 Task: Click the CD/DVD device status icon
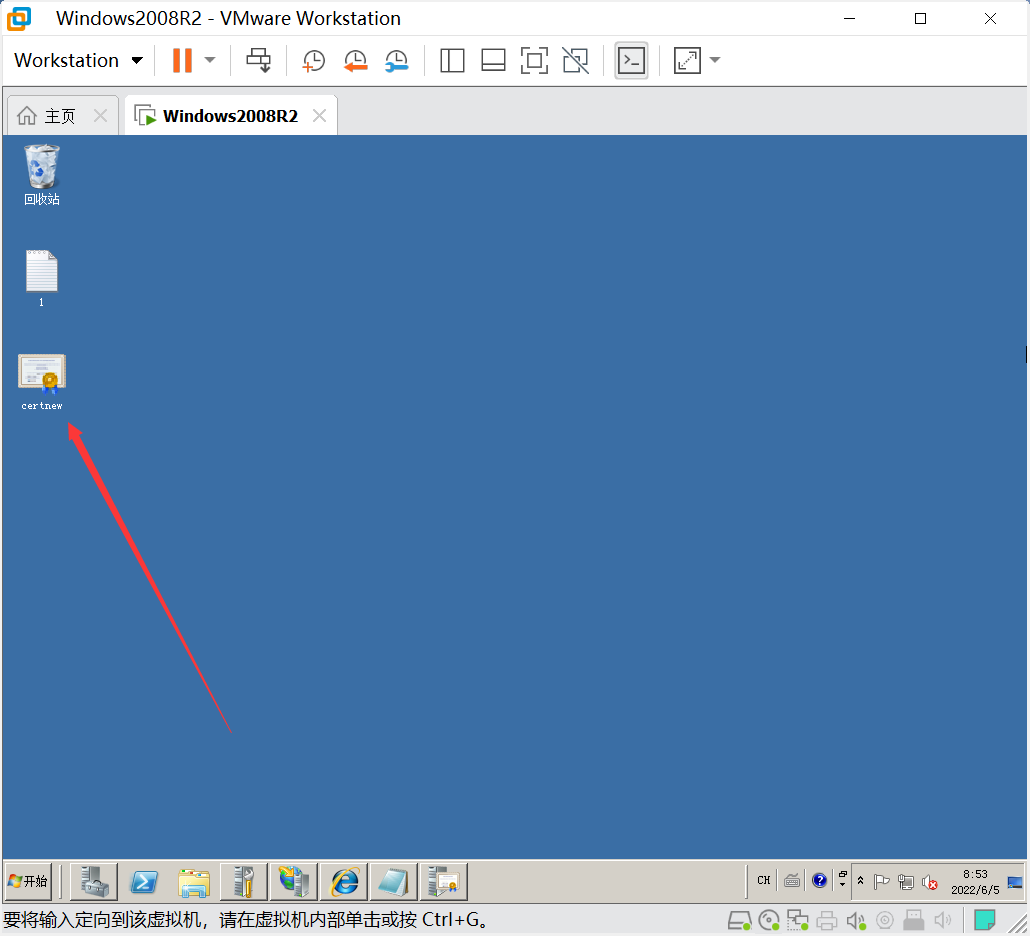pos(769,920)
